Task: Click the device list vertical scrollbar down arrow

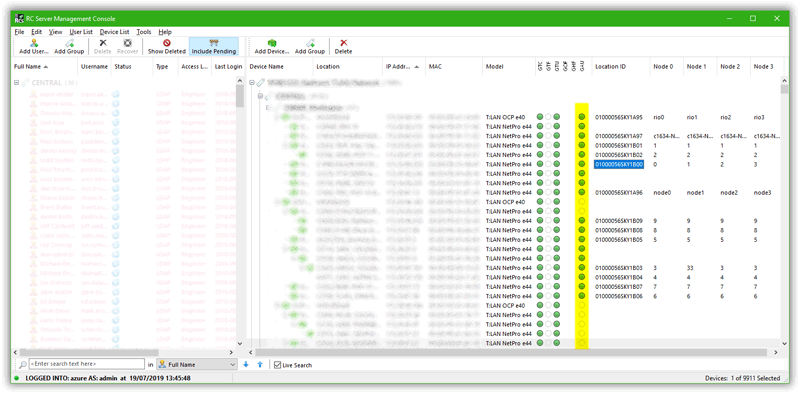Action: point(784,344)
